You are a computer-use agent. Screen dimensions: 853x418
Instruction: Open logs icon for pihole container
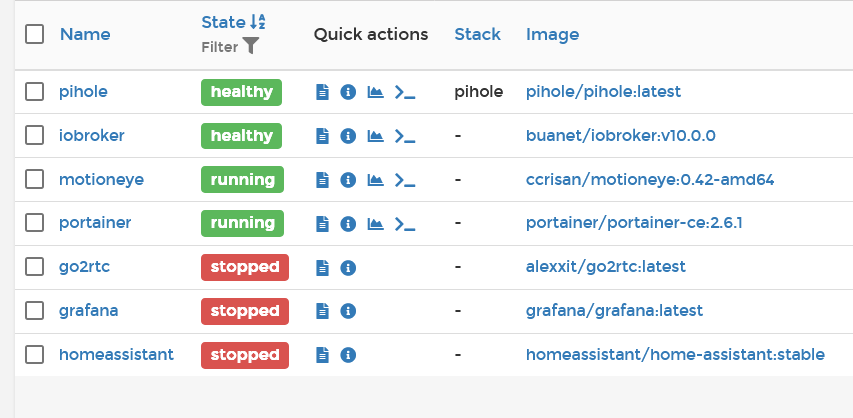pyautogui.click(x=322, y=92)
